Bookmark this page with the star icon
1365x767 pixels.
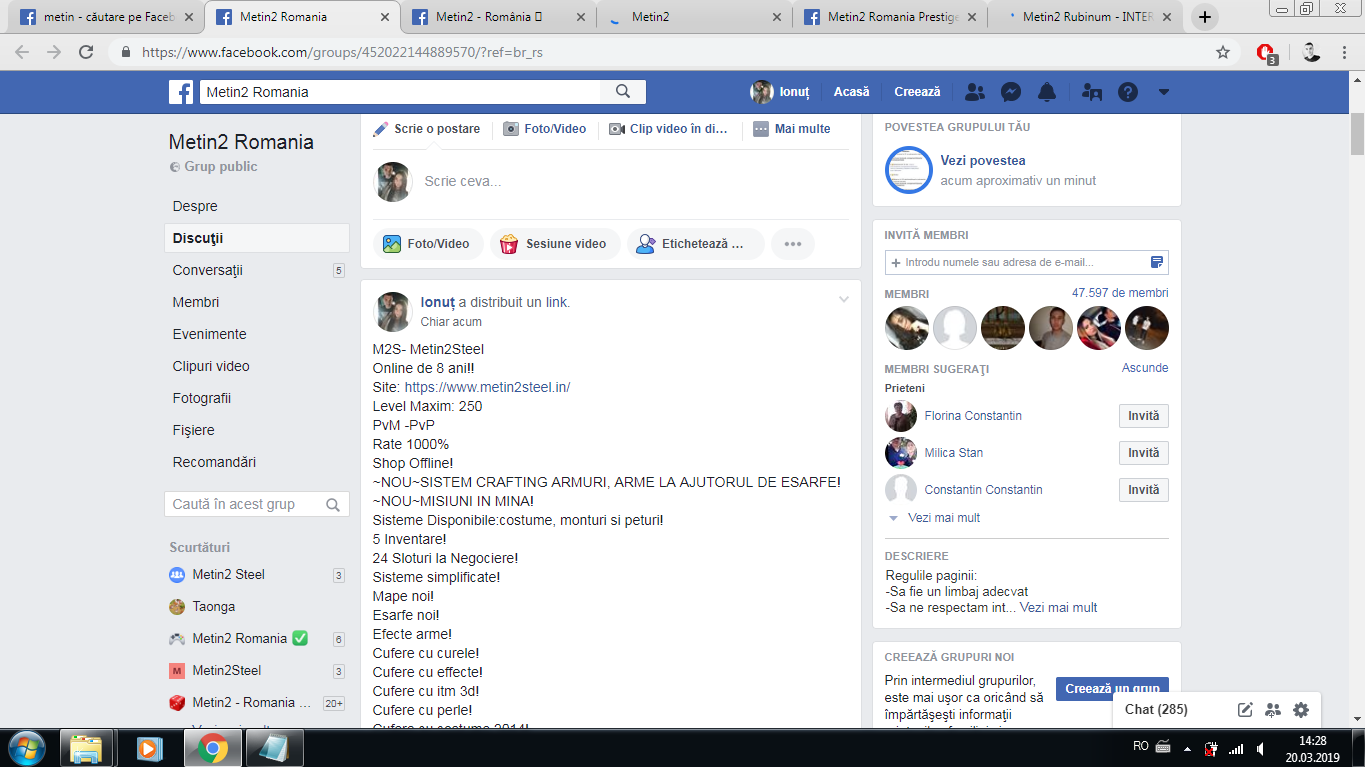[1223, 52]
